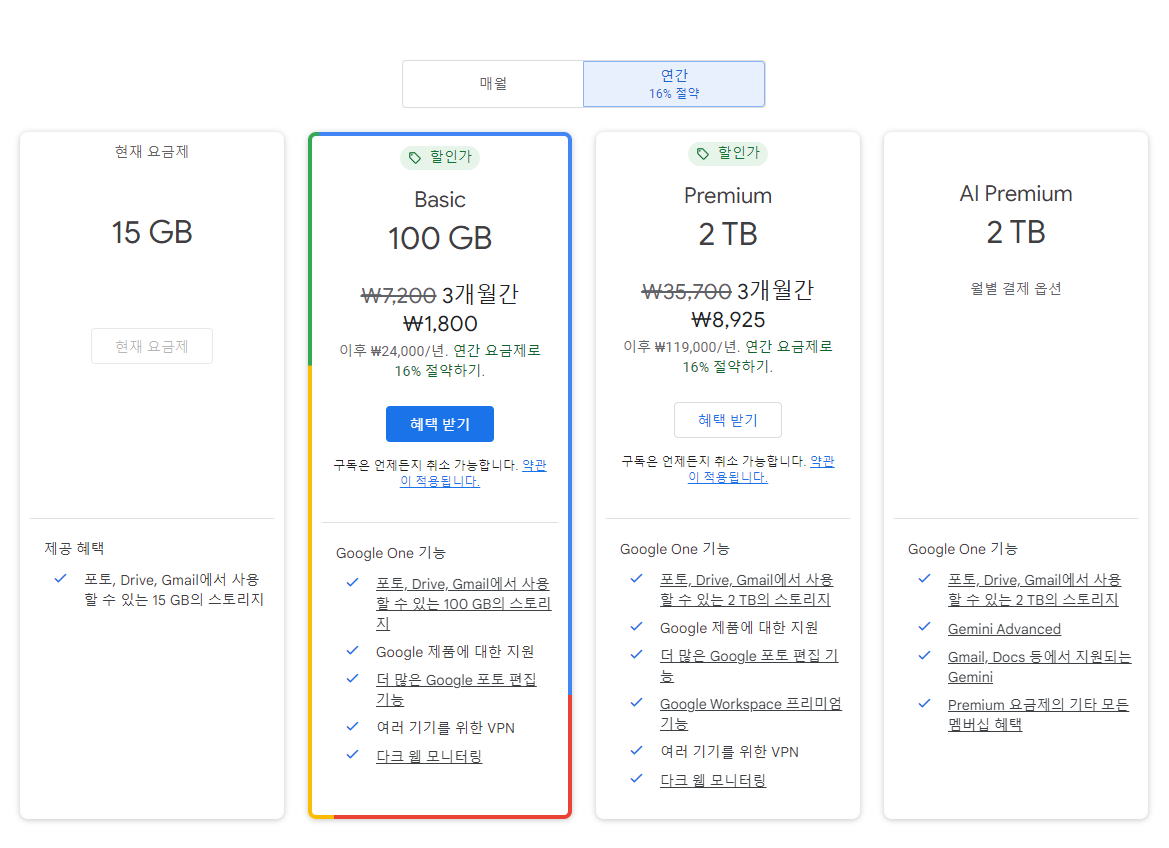Click the 할인가 tag icon on Premium
Image resolution: width=1169 pixels, height=848 pixels.
703,154
